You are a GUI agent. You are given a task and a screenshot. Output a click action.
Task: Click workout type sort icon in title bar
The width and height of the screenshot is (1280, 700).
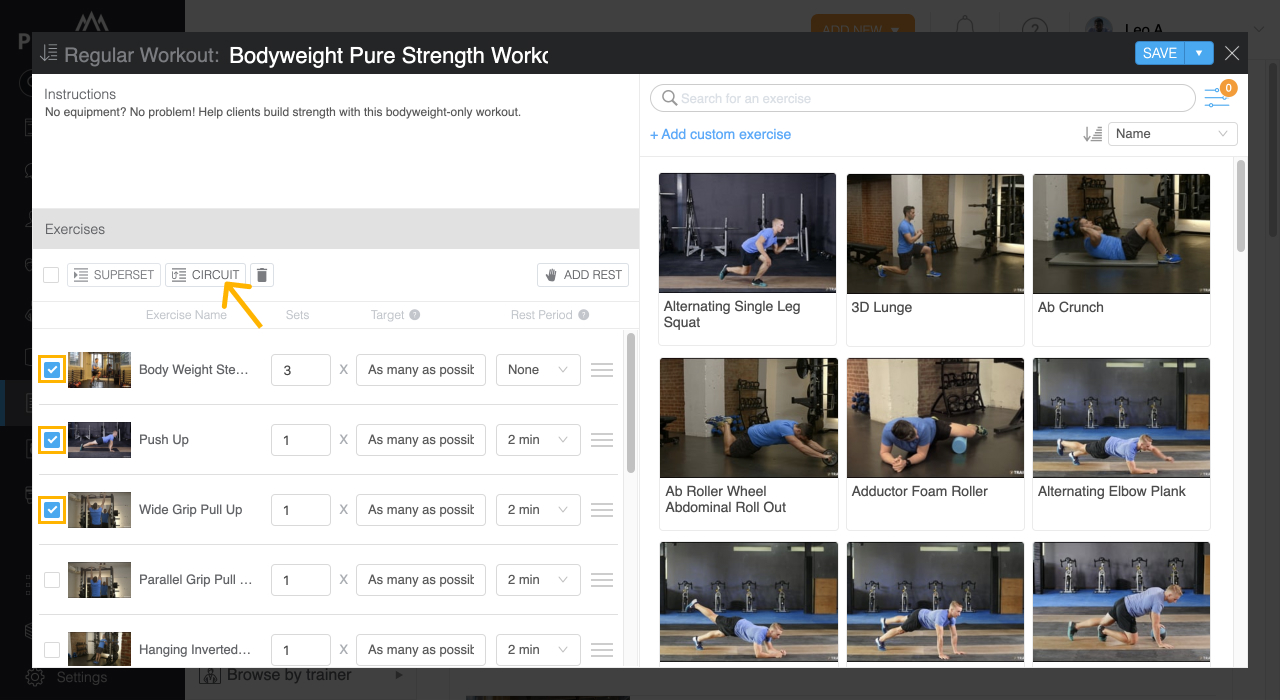click(x=49, y=54)
